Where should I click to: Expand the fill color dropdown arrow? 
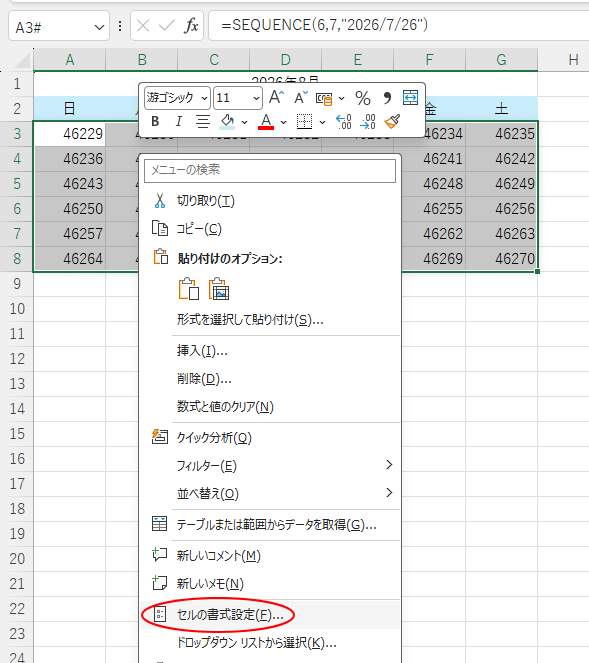click(x=244, y=122)
